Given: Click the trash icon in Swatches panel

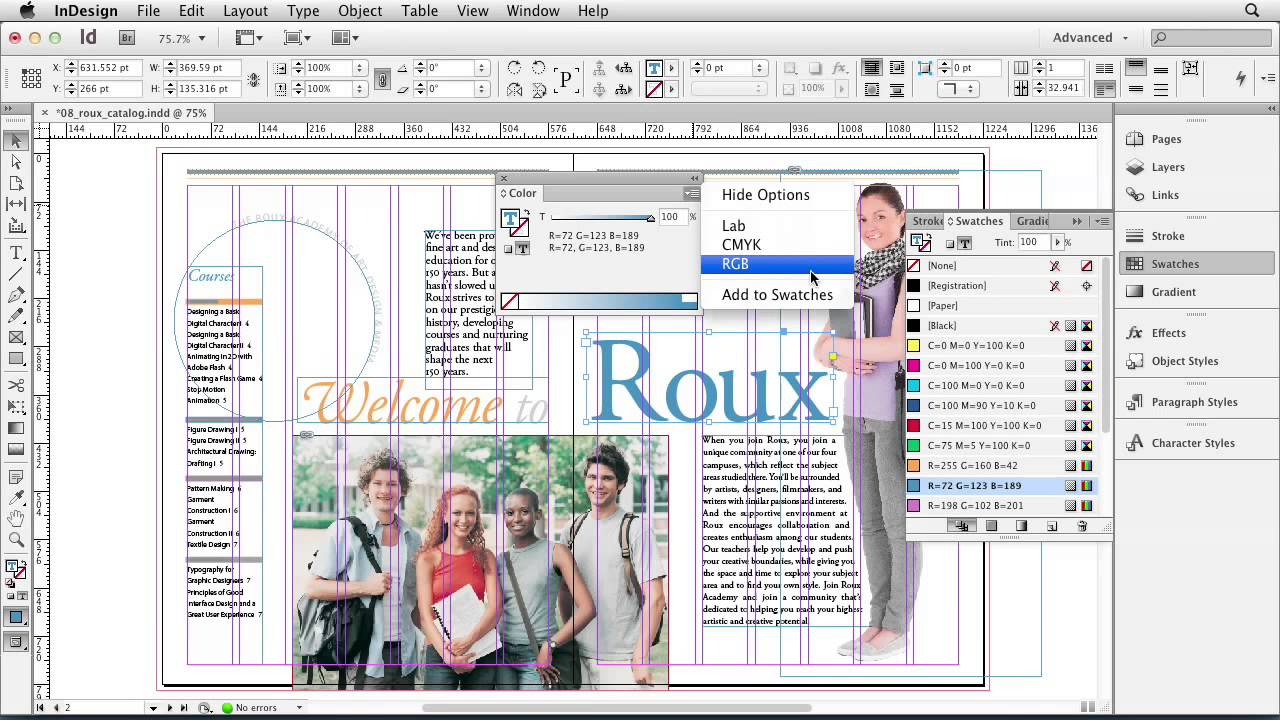Looking at the screenshot, I should coord(1082,526).
